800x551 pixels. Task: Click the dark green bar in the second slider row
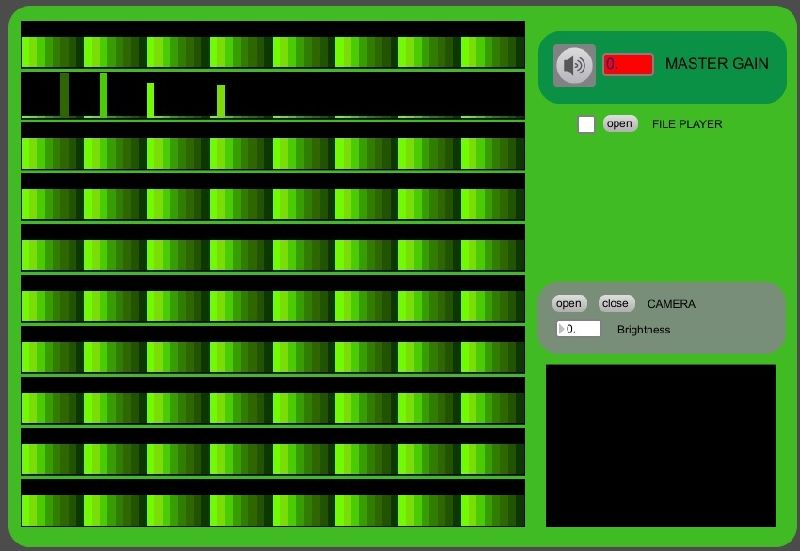coord(65,95)
